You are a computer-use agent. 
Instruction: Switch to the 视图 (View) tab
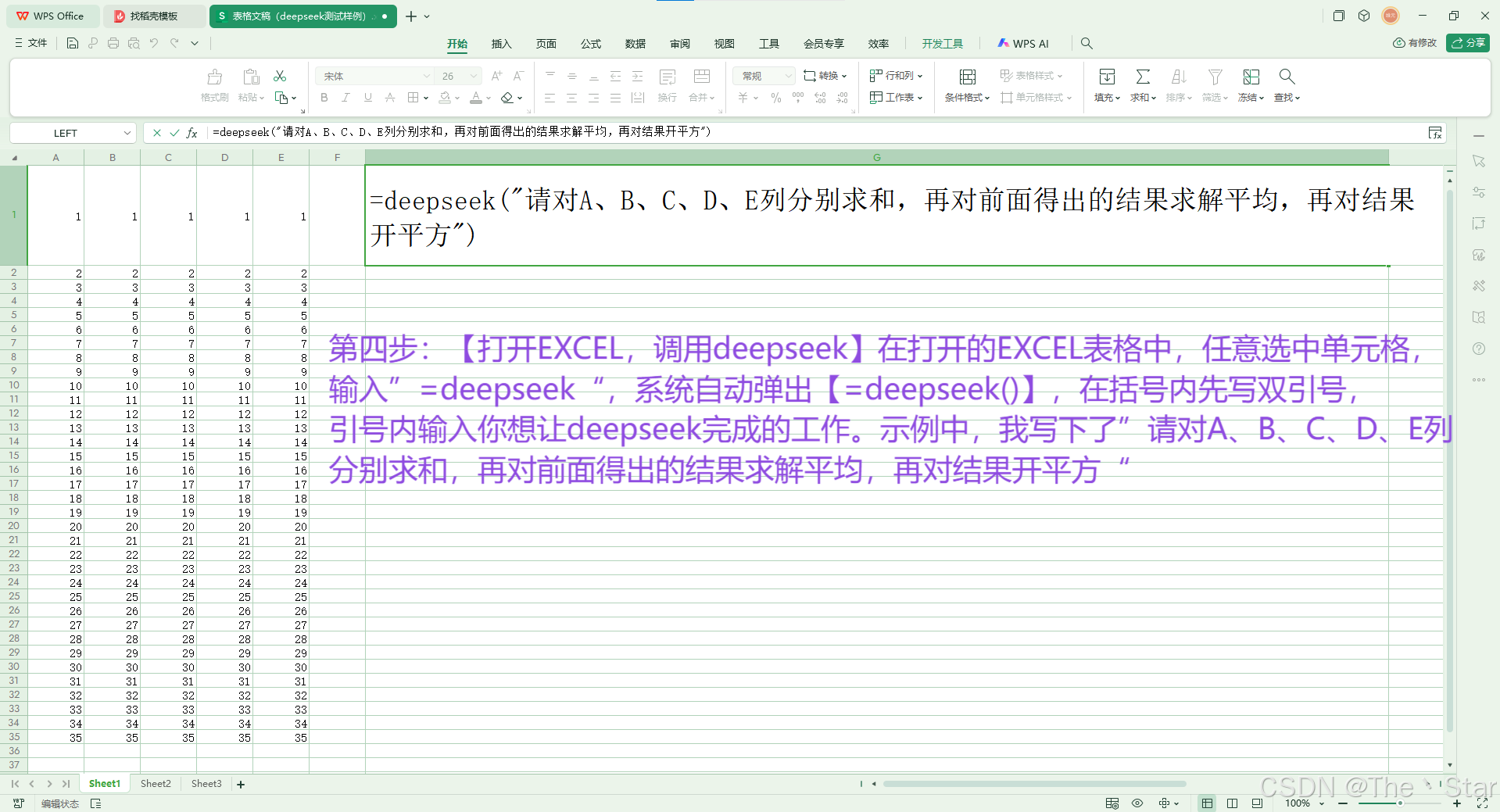[x=725, y=44]
